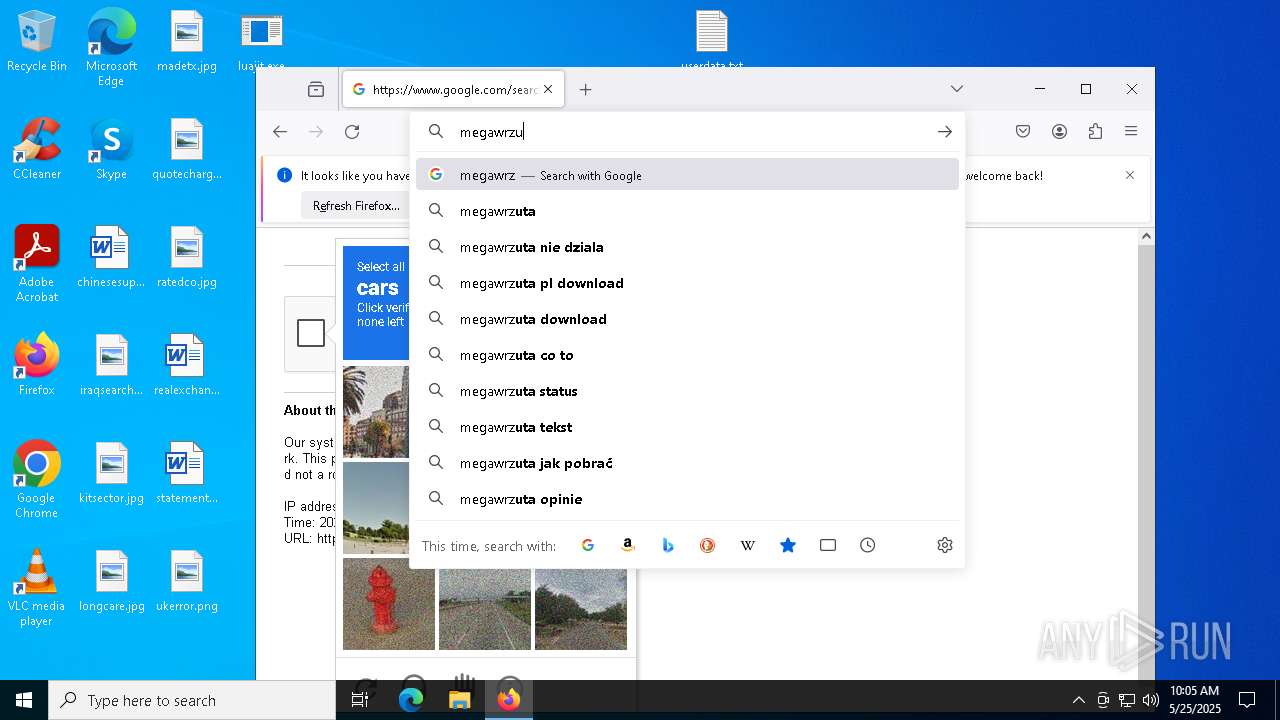The image size is (1280, 720).
Task: Click inside the address bar text field
Action: click(x=690, y=131)
